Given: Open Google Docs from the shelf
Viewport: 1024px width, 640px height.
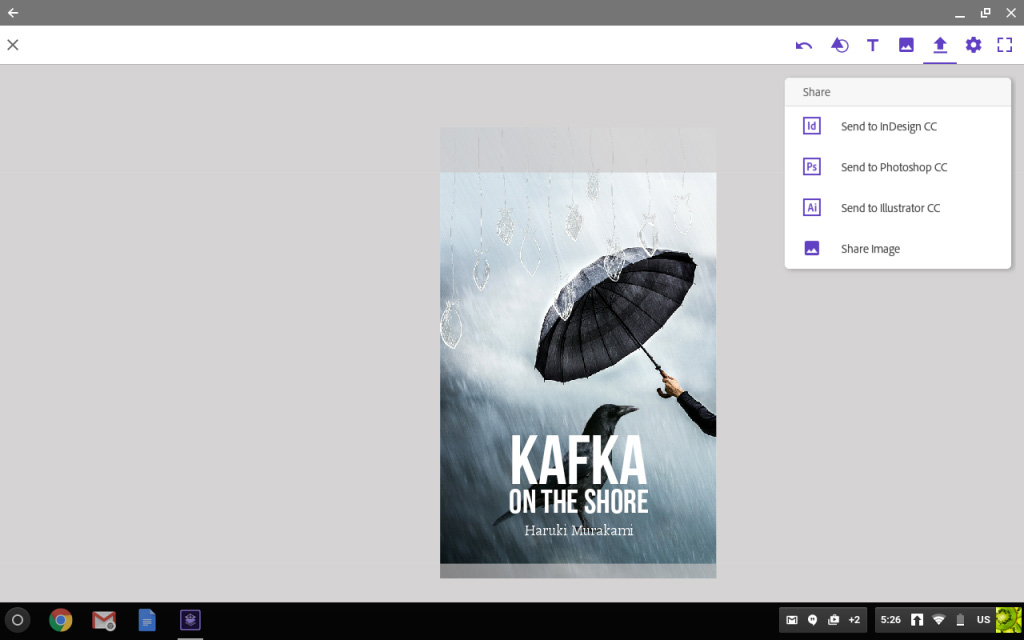Looking at the screenshot, I should (146, 620).
